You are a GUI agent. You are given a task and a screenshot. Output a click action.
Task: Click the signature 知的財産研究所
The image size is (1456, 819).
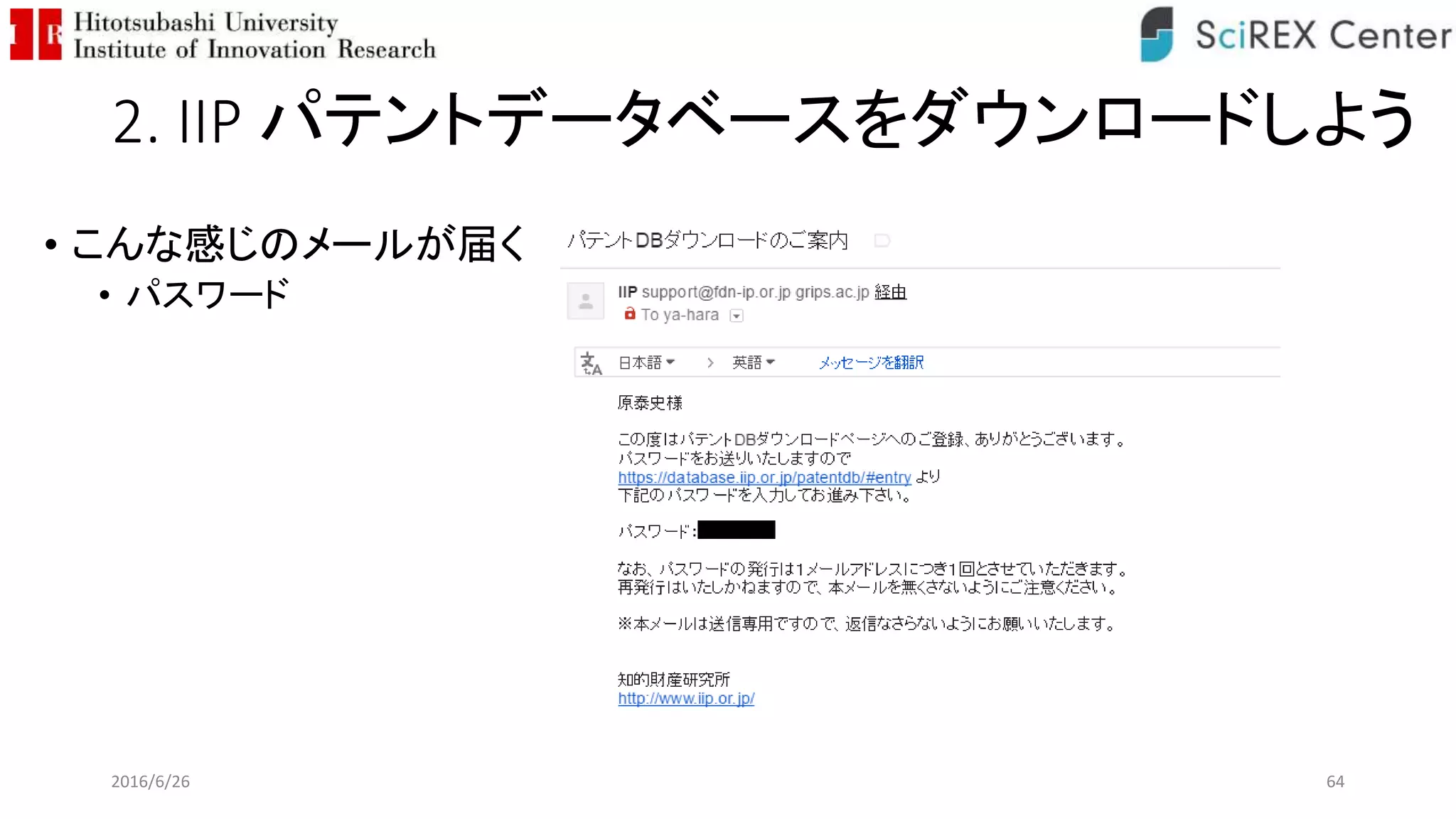pyautogui.click(x=673, y=680)
